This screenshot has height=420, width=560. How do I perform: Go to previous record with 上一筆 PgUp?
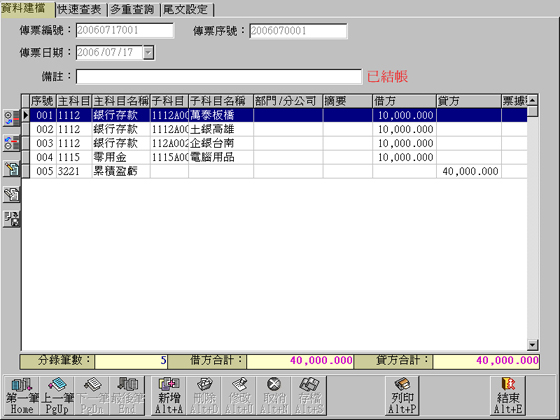click(x=57, y=396)
